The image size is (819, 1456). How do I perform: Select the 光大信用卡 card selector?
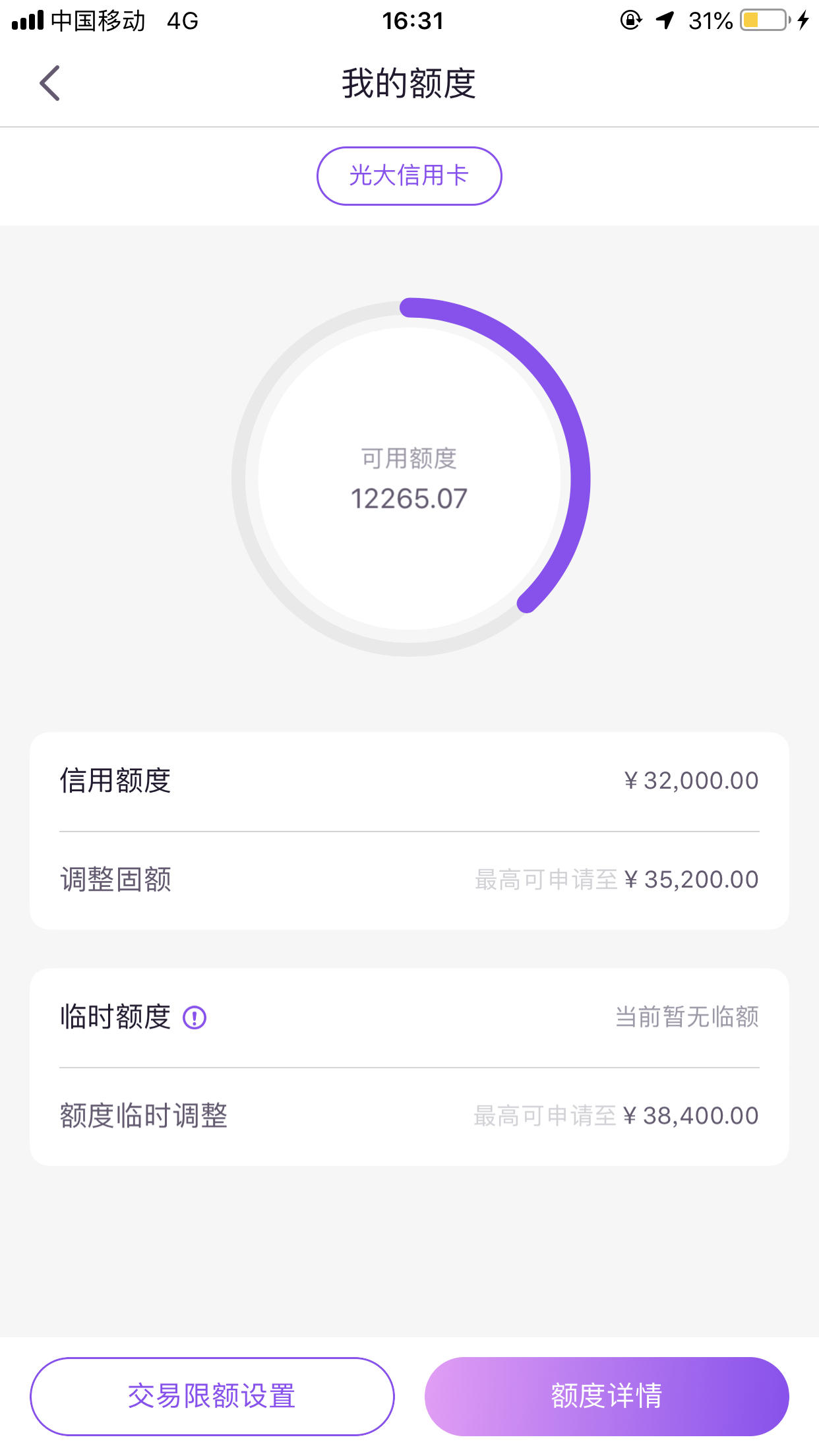(x=409, y=176)
